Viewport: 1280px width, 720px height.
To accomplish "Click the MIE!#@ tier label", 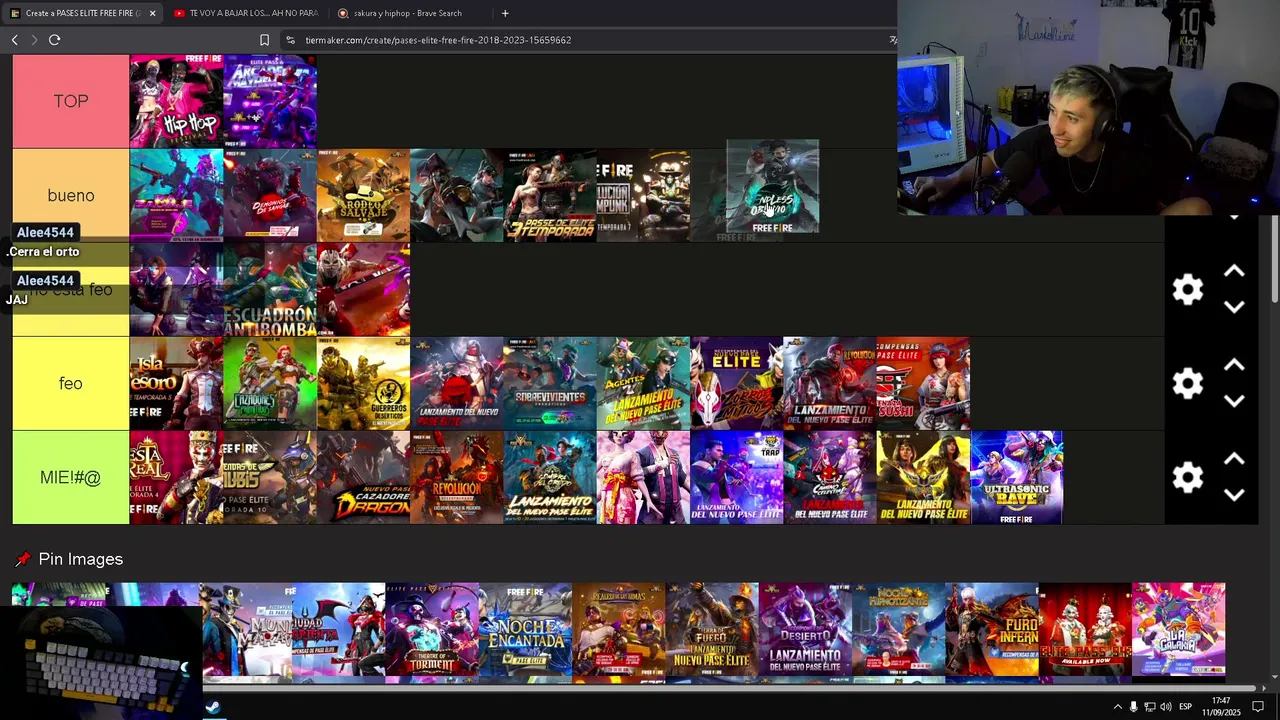I will pos(71,477).
